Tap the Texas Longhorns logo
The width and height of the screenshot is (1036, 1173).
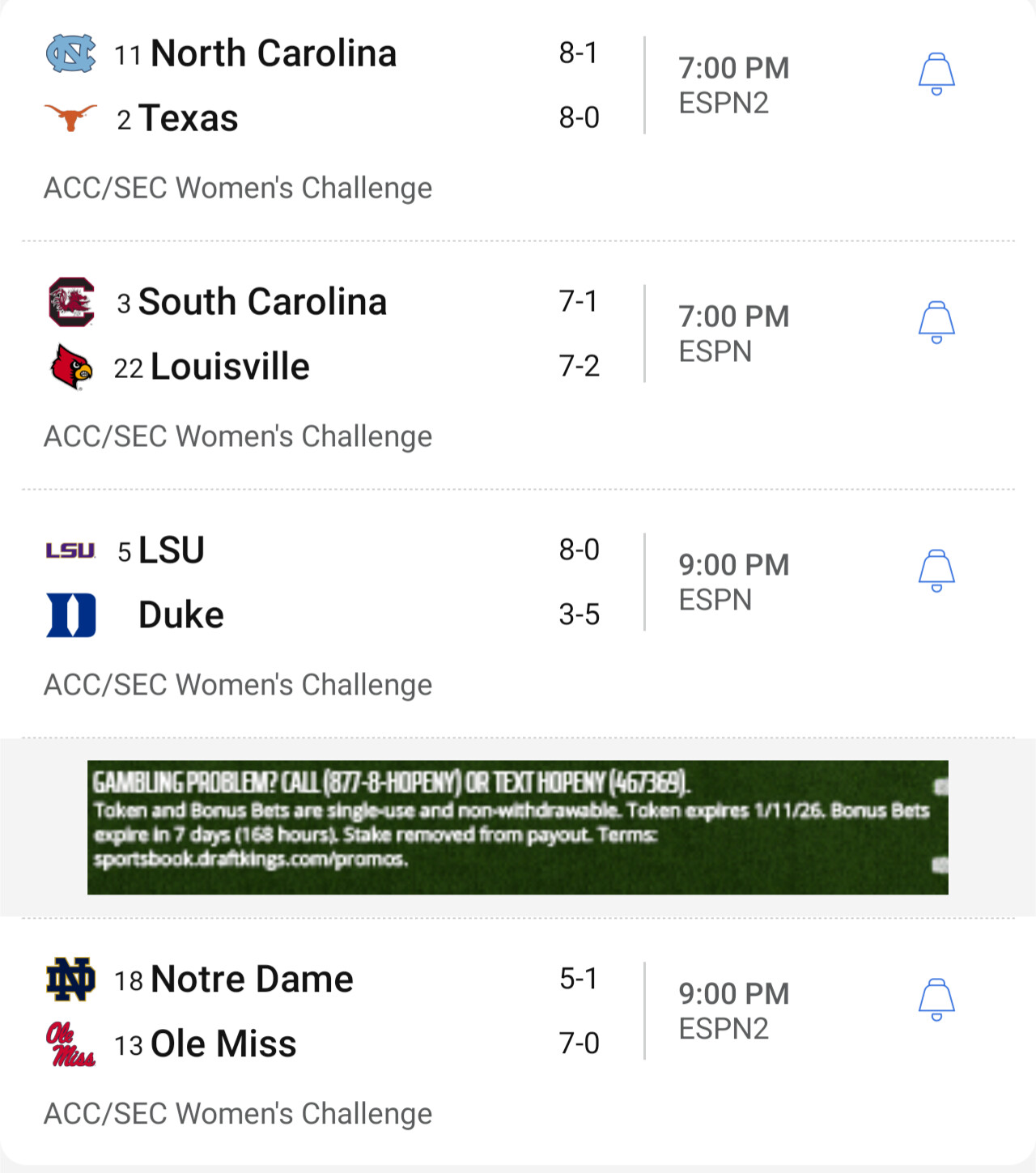70,118
